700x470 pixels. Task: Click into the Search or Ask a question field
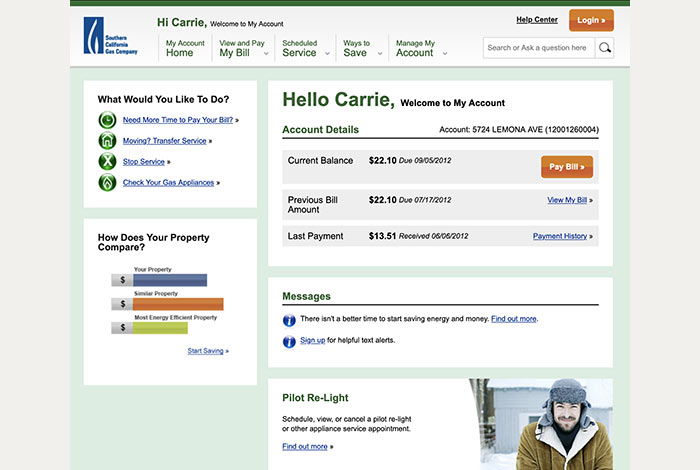(538, 48)
